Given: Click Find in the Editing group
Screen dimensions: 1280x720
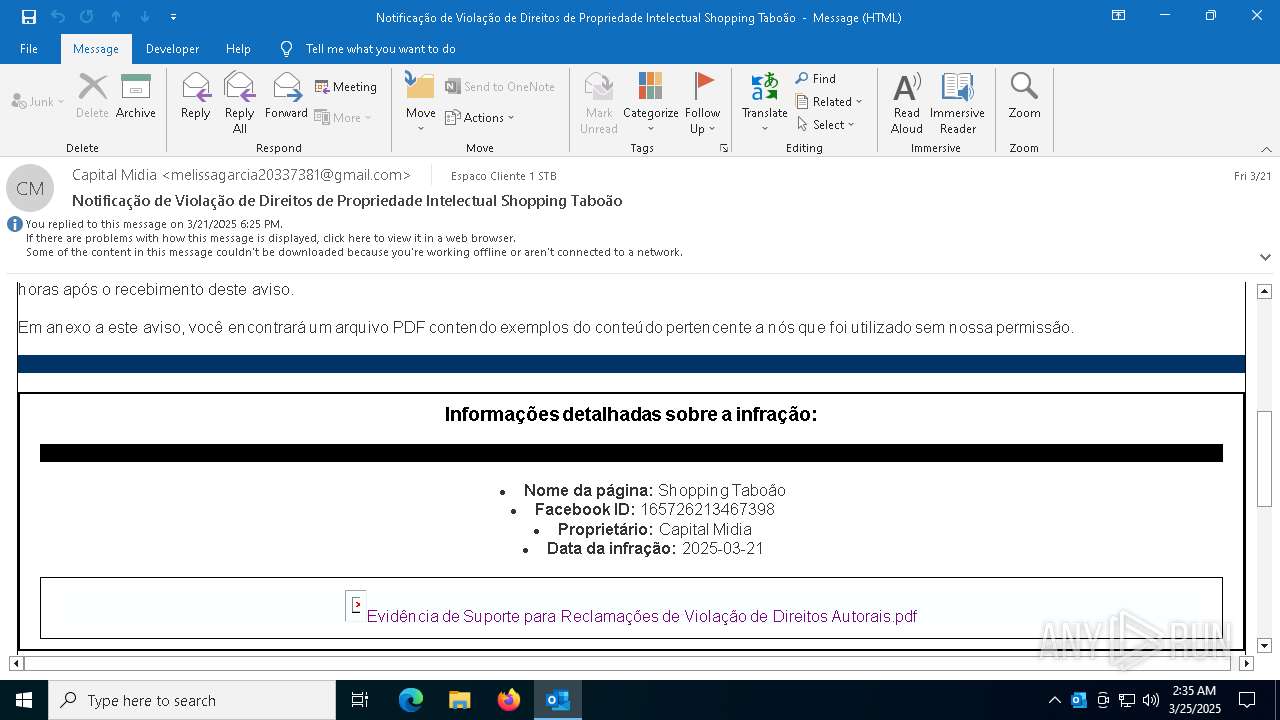Looking at the screenshot, I should (x=816, y=78).
